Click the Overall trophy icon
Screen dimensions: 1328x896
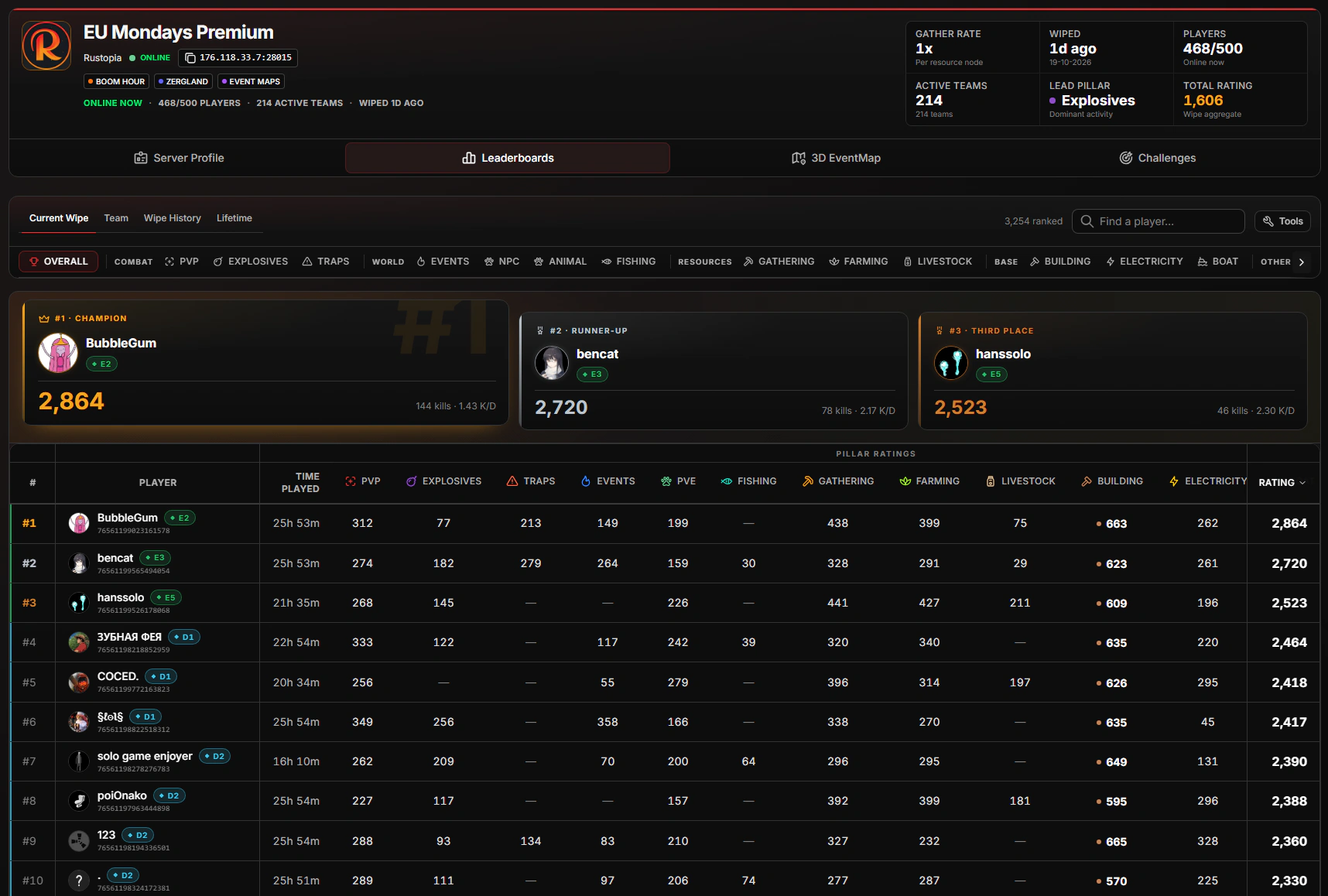[x=34, y=262]
